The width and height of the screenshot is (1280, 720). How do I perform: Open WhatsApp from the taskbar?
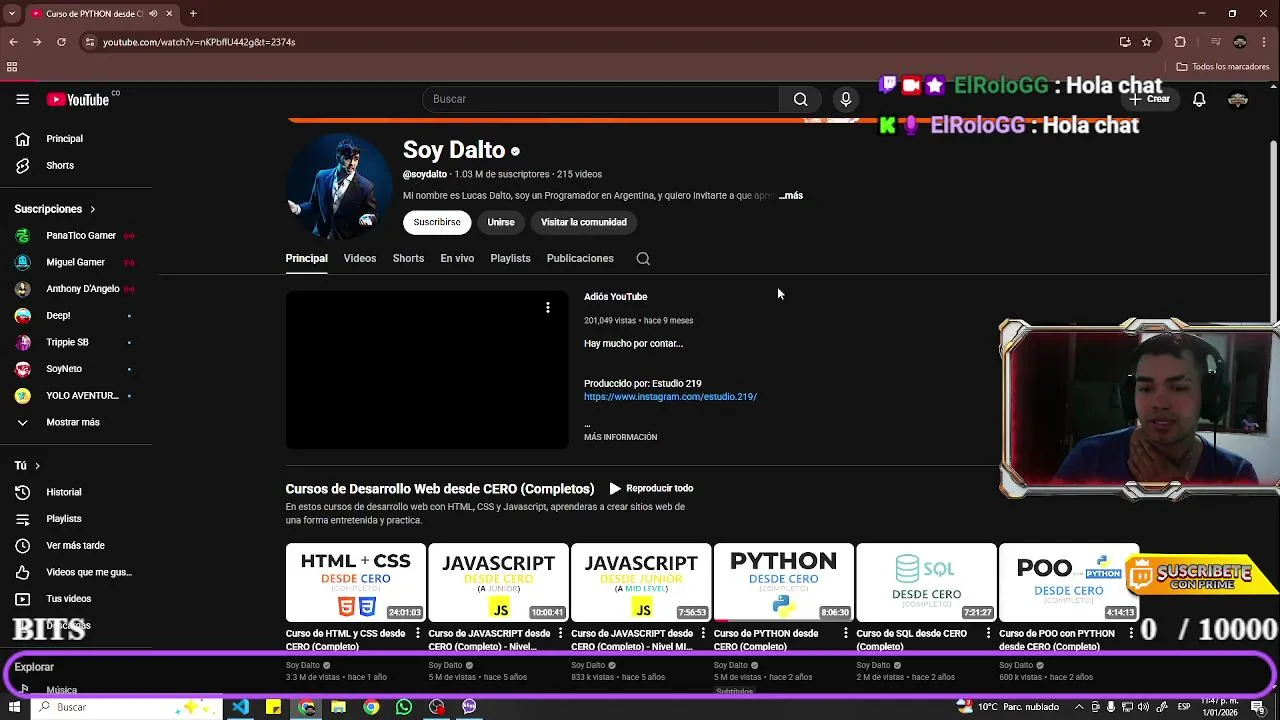click(404, 707)
